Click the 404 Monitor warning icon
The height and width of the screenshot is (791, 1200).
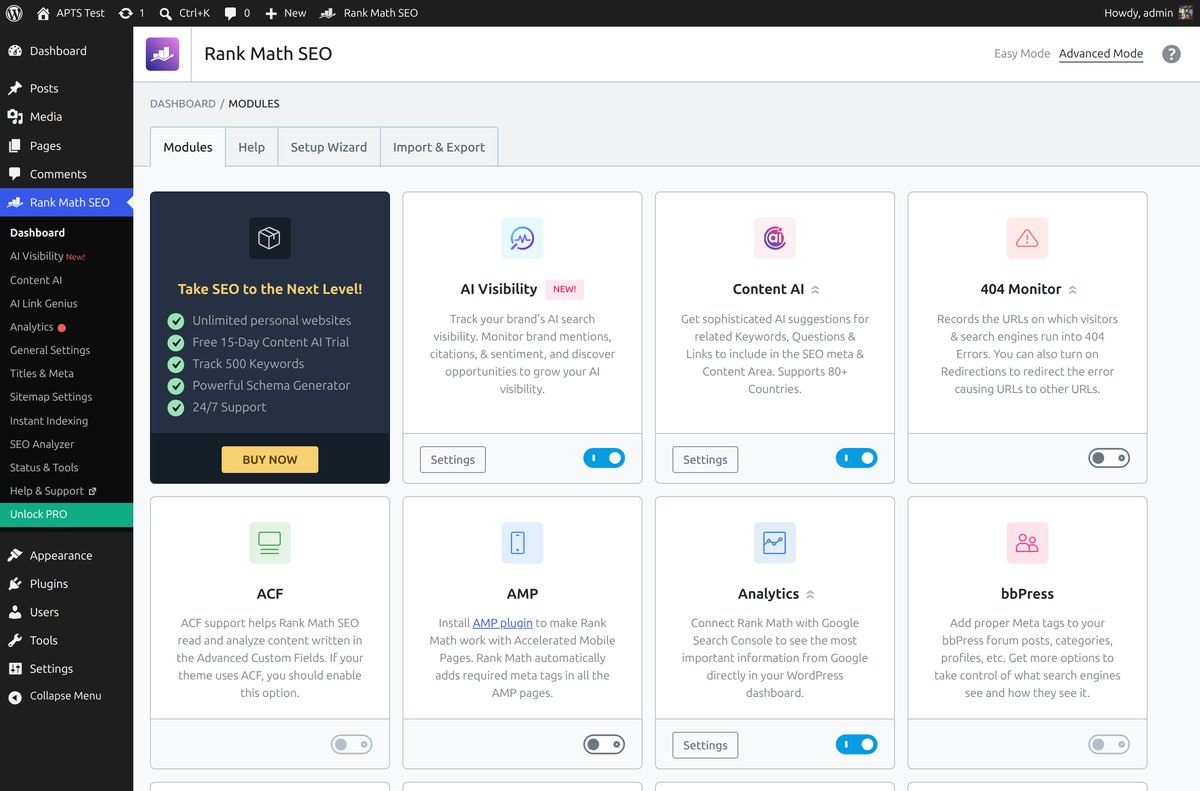click(1027, 238)
